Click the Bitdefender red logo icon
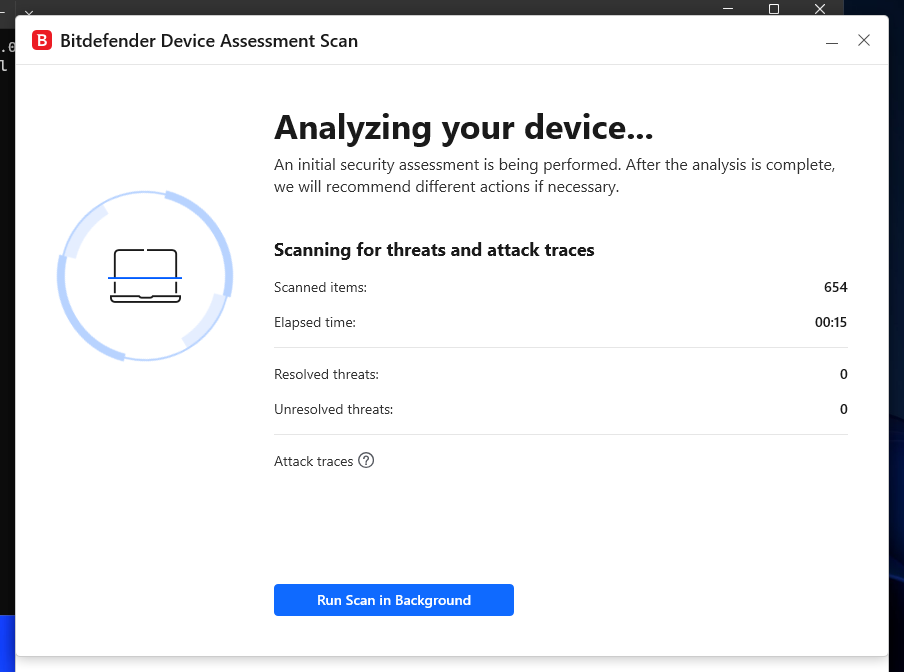Image resolution: width=904 pixels, height=672 pixels. coord(42,41)
